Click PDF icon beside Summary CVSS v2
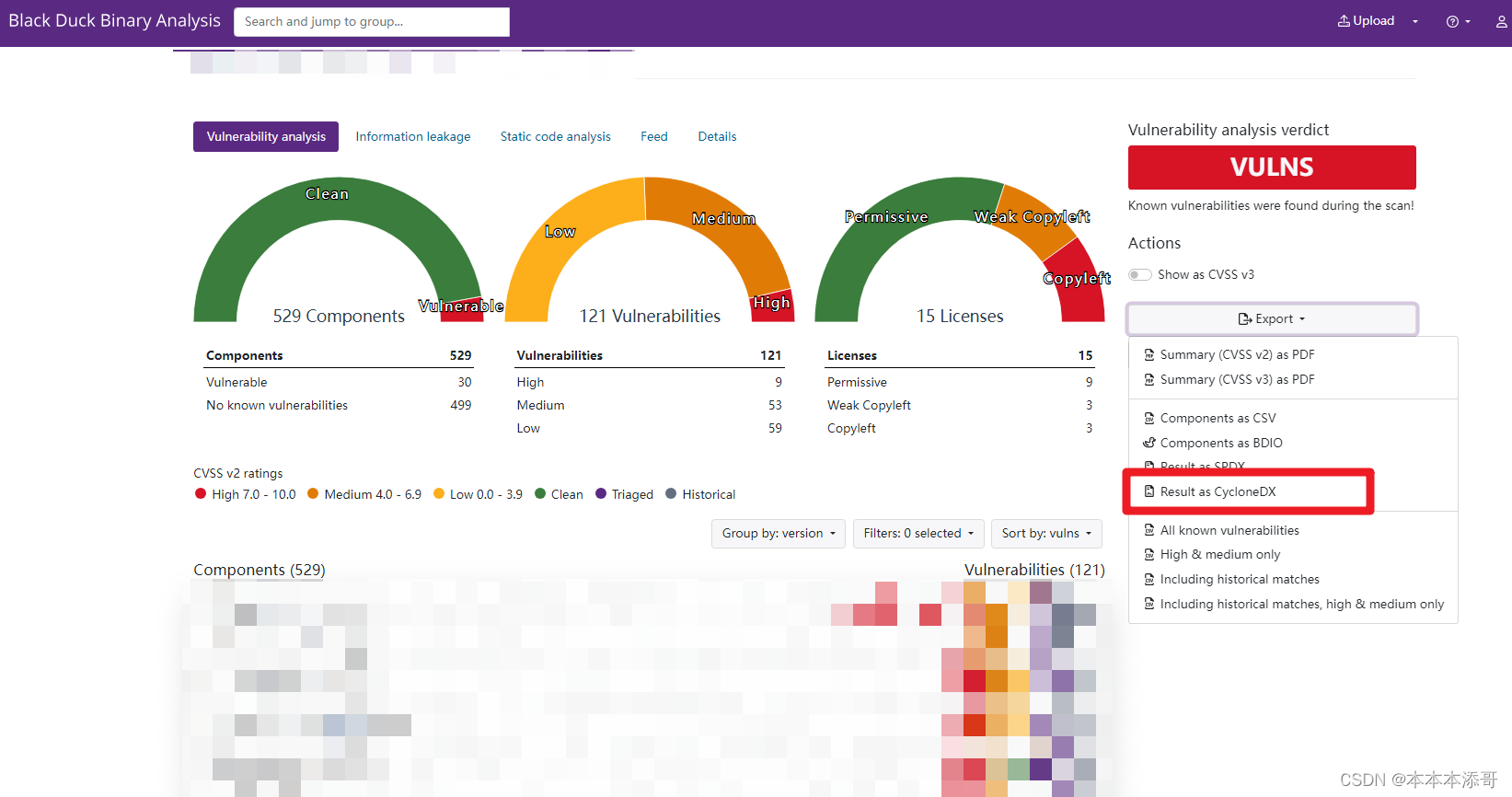1512x797 pixels. coord(1149,354)
